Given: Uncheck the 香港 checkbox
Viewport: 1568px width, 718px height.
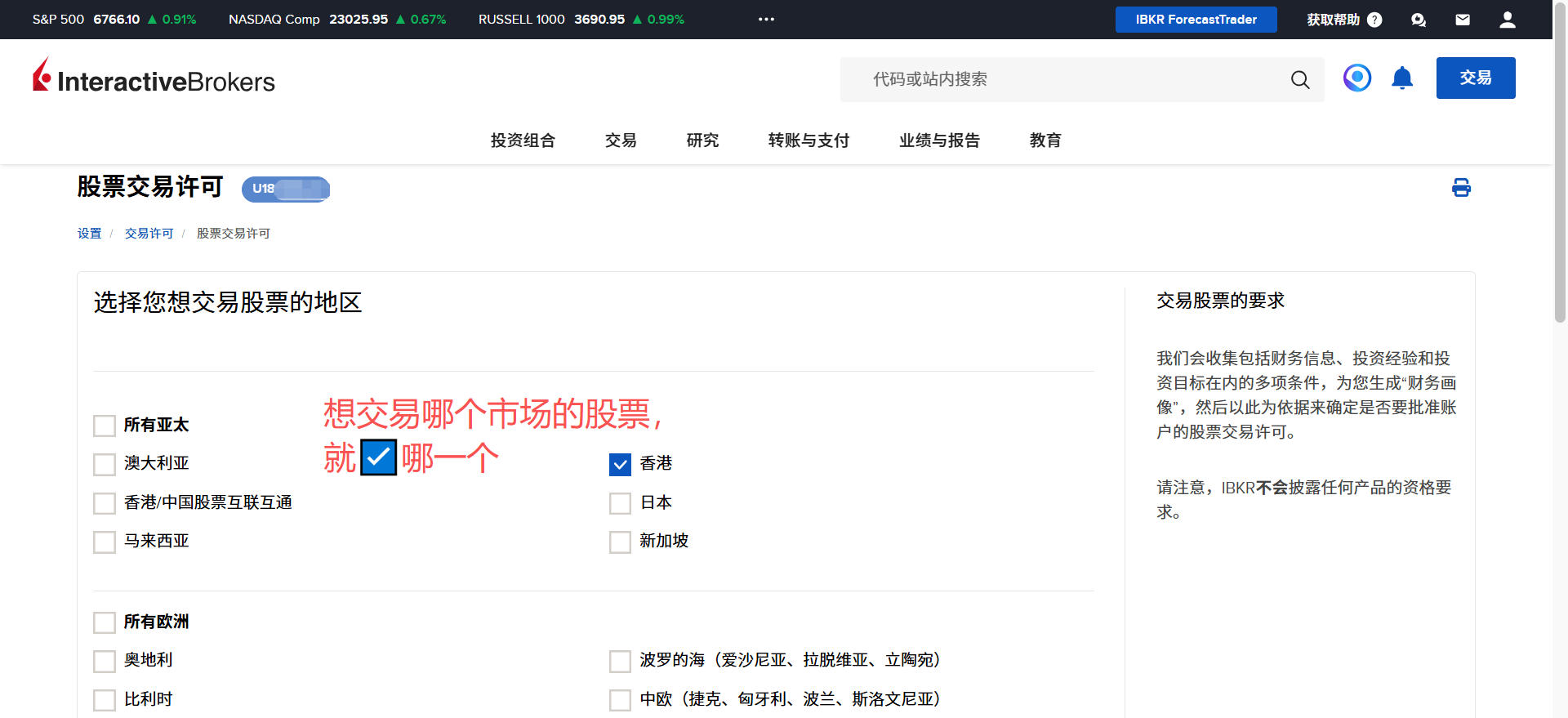Looking at the screenshot, I should 620,465.
